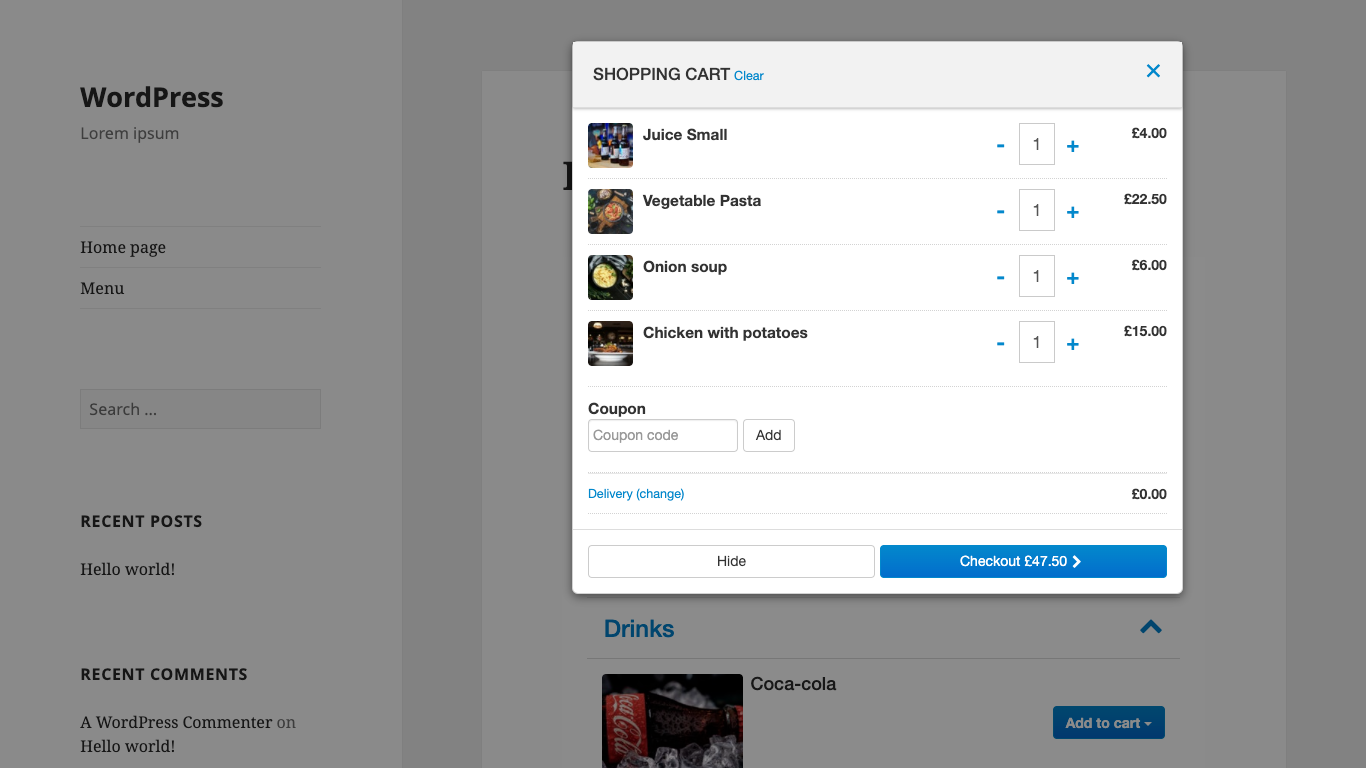
Task: Close the shopping cart with the X icon
Action: click(x=1153, y=71)
